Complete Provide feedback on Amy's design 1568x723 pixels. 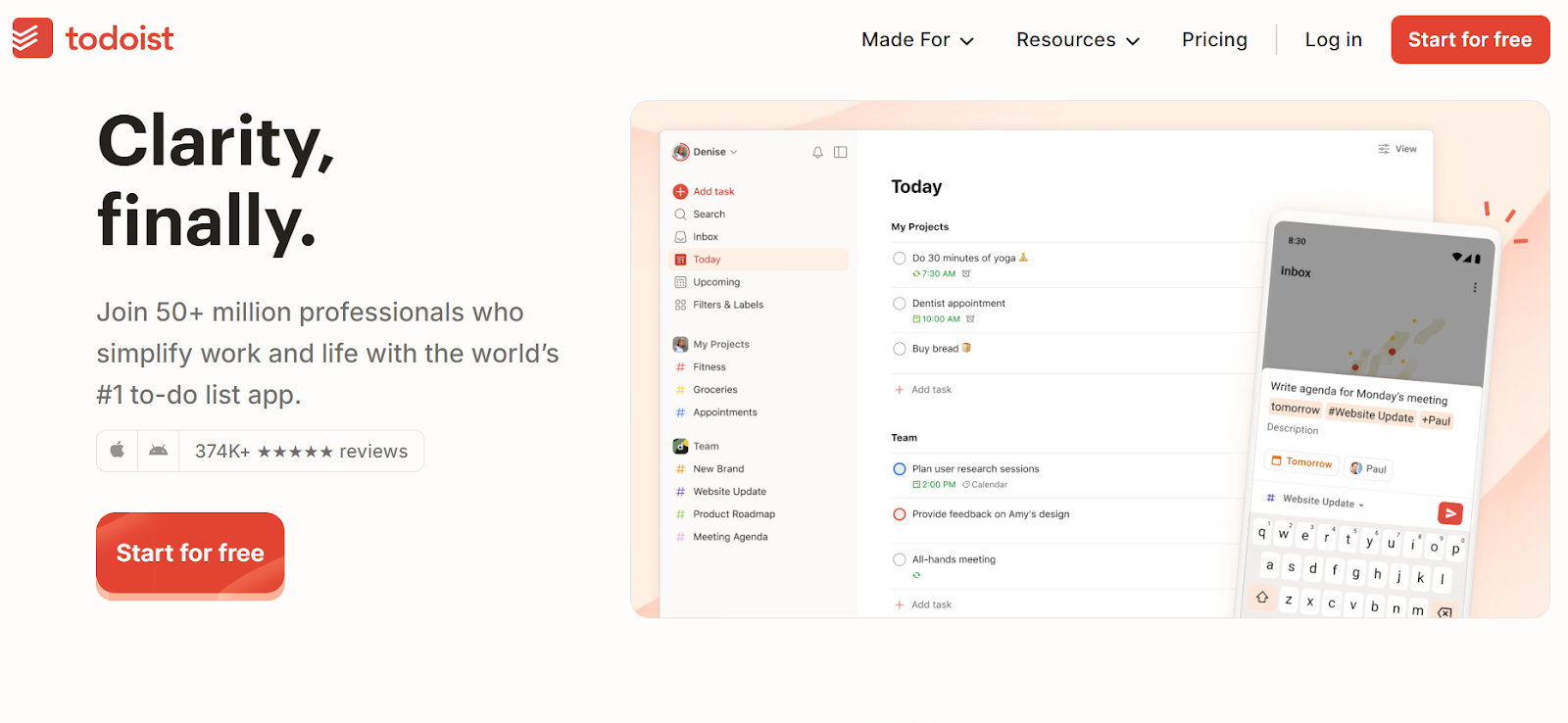point(899,514)
